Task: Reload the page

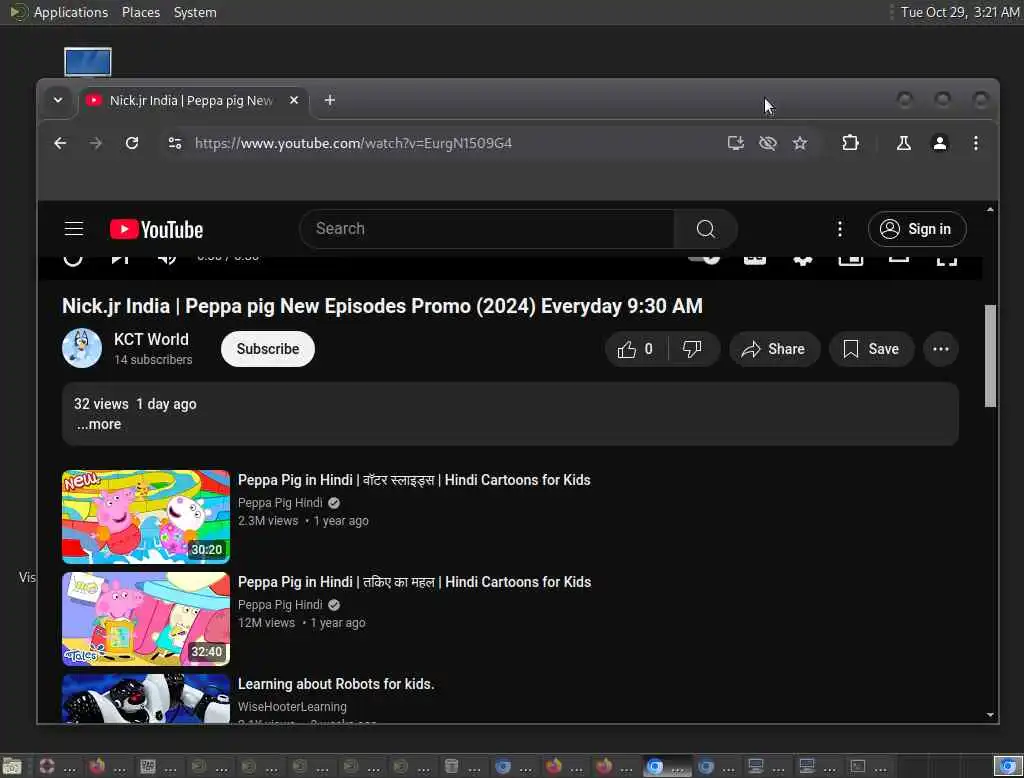Action: tap(132, 143)
